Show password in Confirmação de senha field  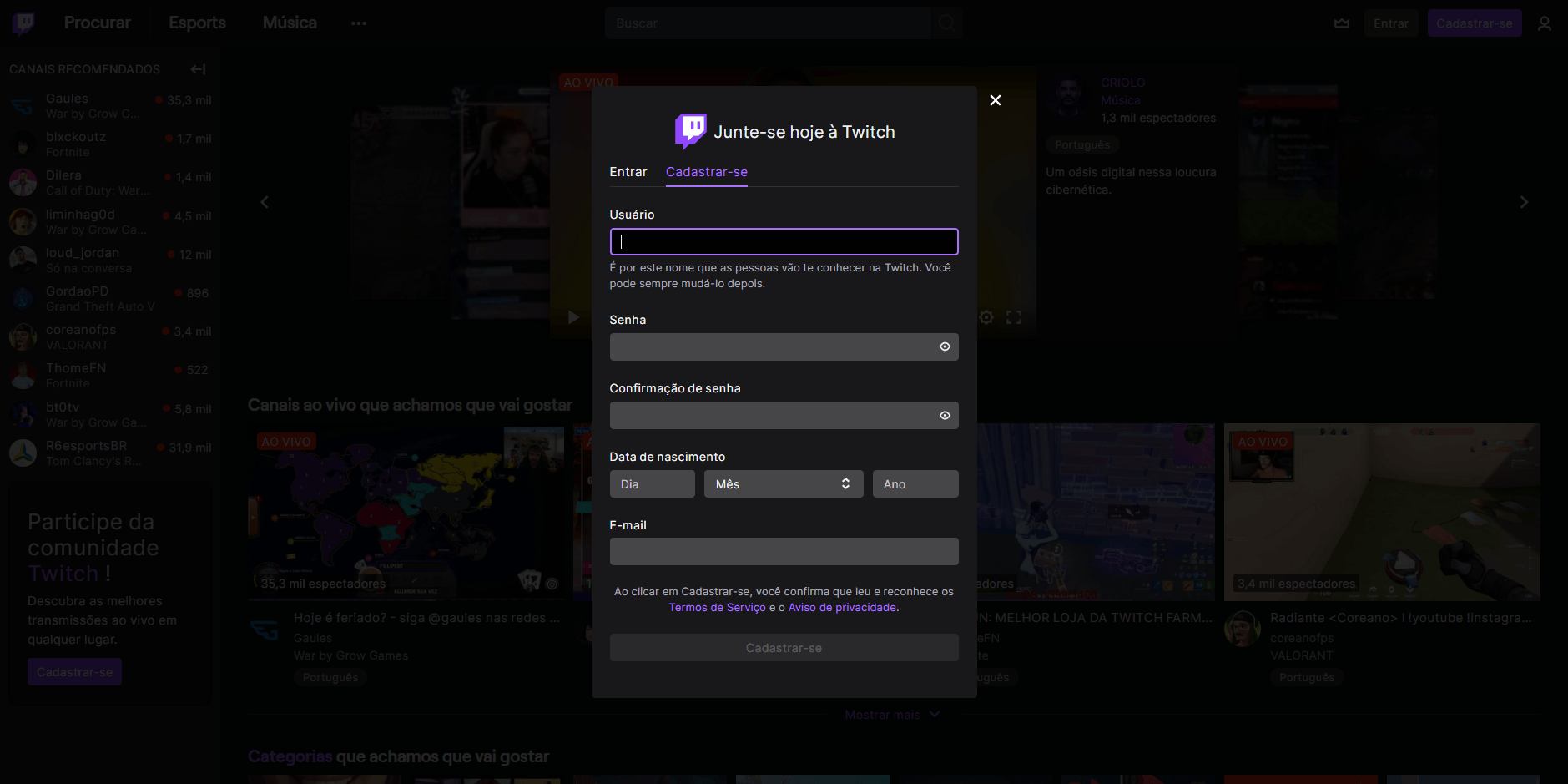[x=945, y=415]
